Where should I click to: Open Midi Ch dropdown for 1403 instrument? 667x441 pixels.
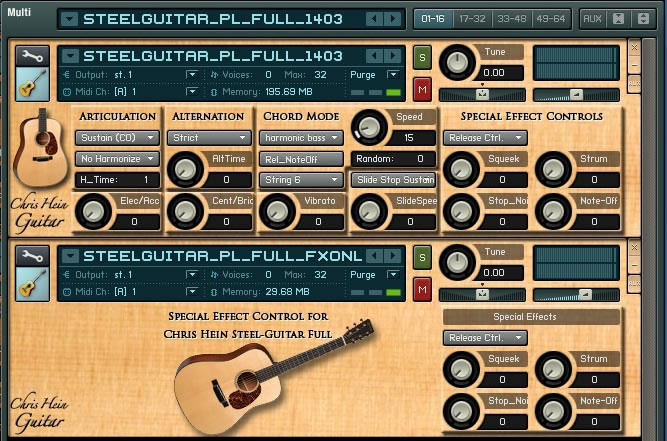tap(192, 91)
